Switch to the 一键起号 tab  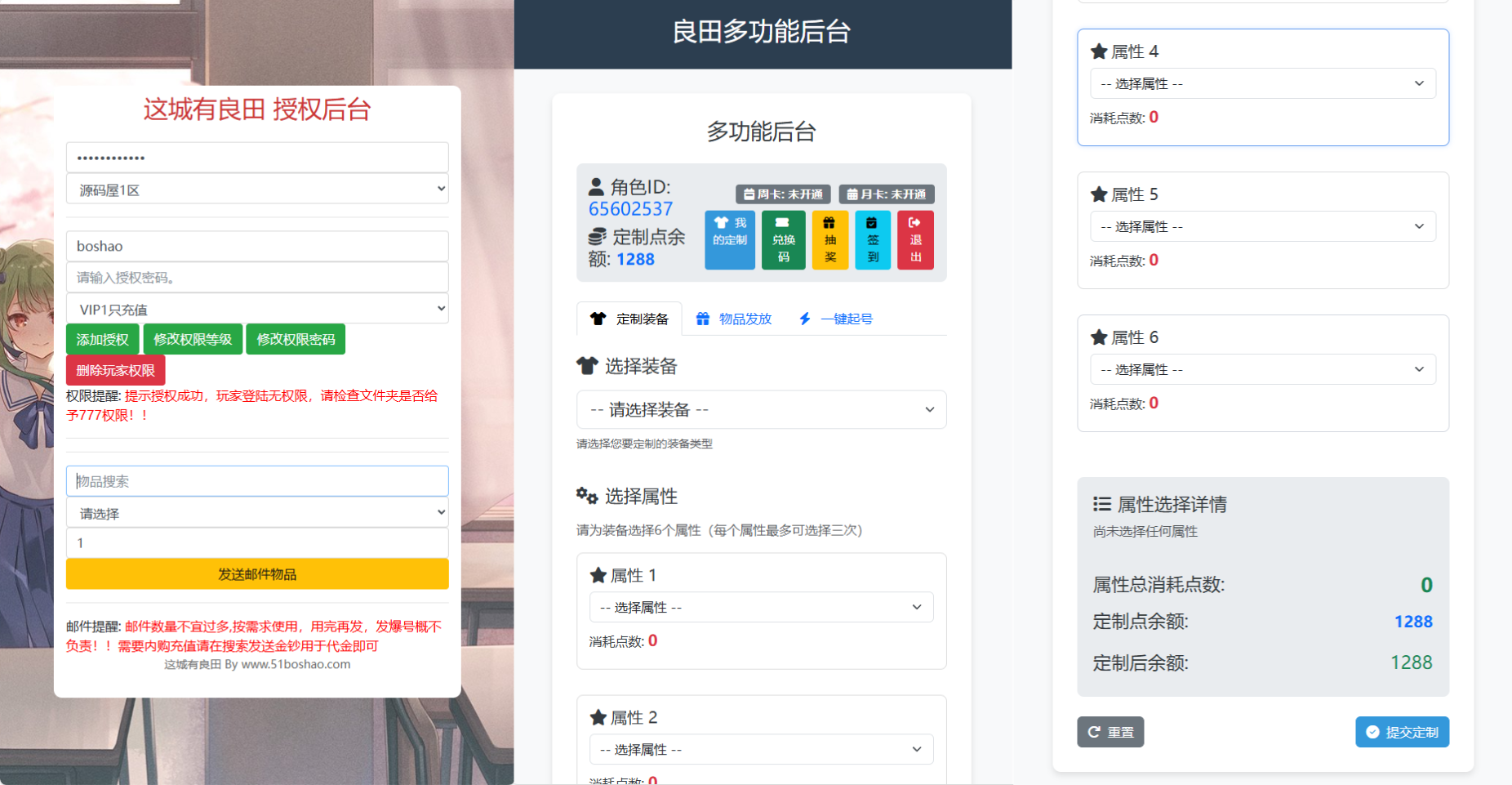(836, 319)
